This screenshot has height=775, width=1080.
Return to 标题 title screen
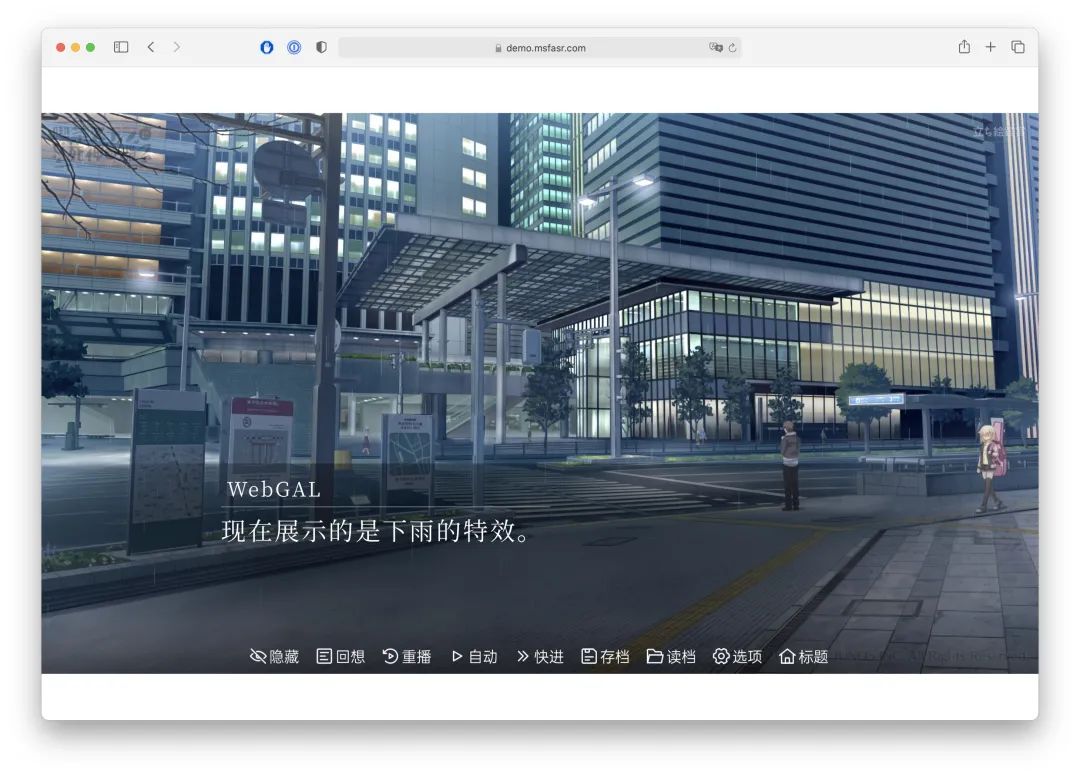coord(803,657)
